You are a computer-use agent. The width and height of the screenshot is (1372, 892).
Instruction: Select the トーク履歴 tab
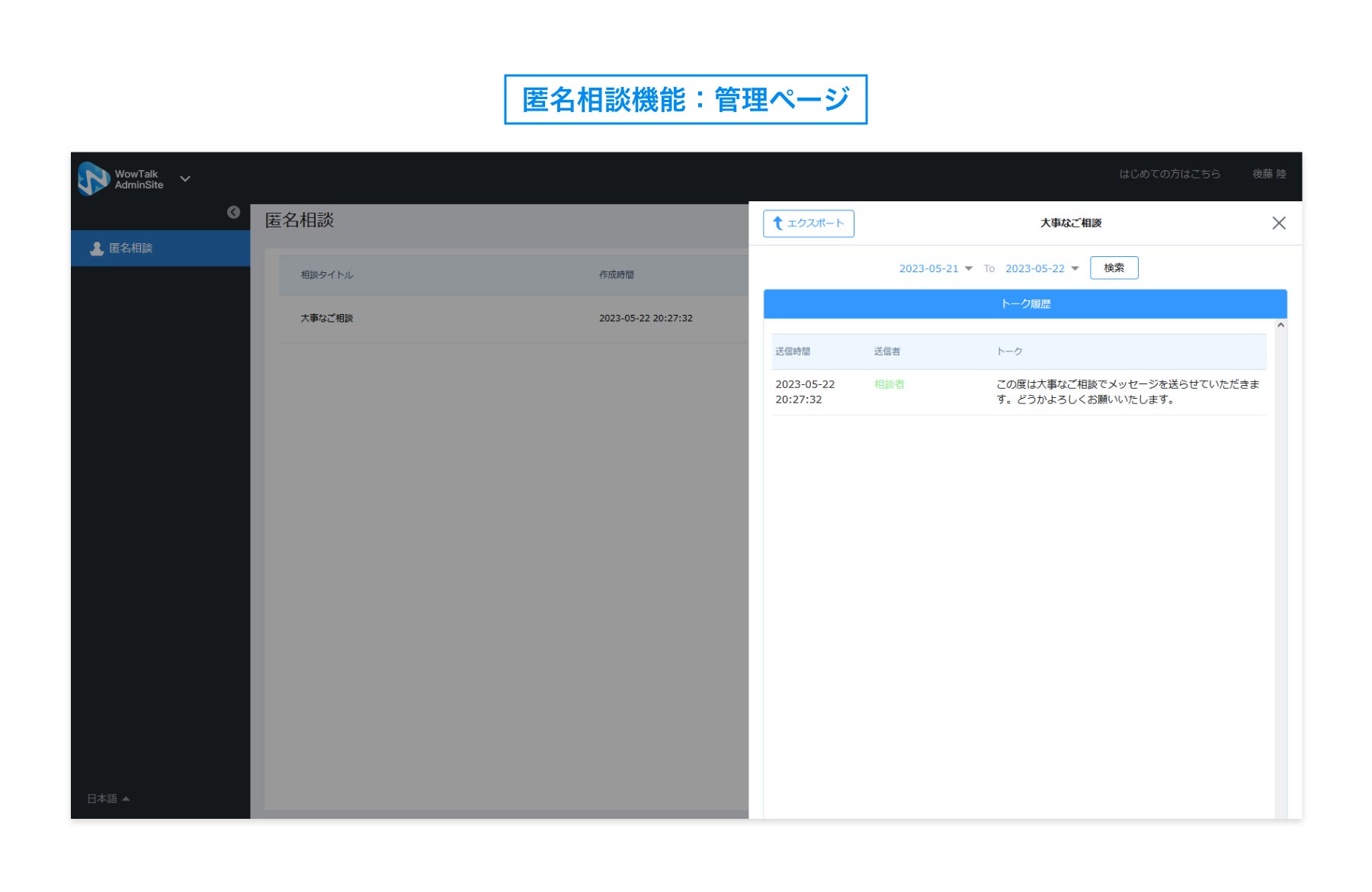[x=1025, y=303]
